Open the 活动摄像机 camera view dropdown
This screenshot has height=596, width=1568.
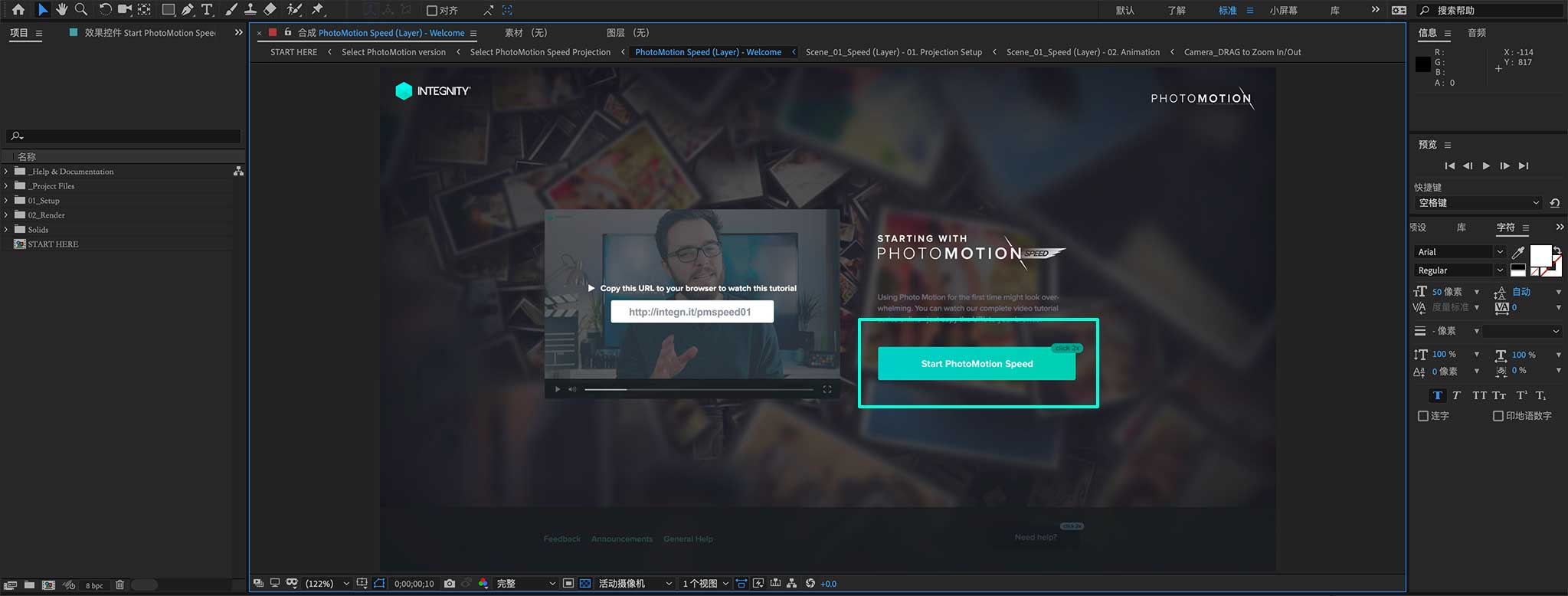click(635, 584)
